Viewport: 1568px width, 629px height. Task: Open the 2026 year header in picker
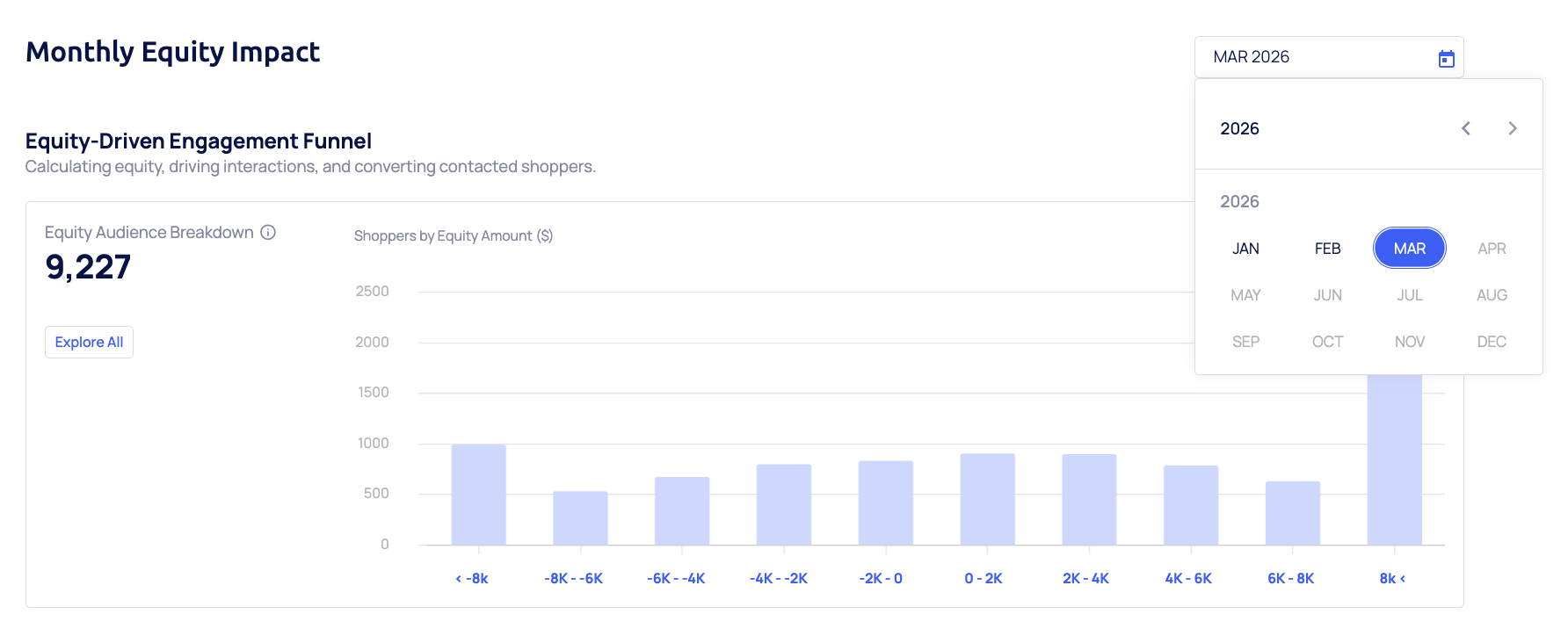tap(1239, 128)
